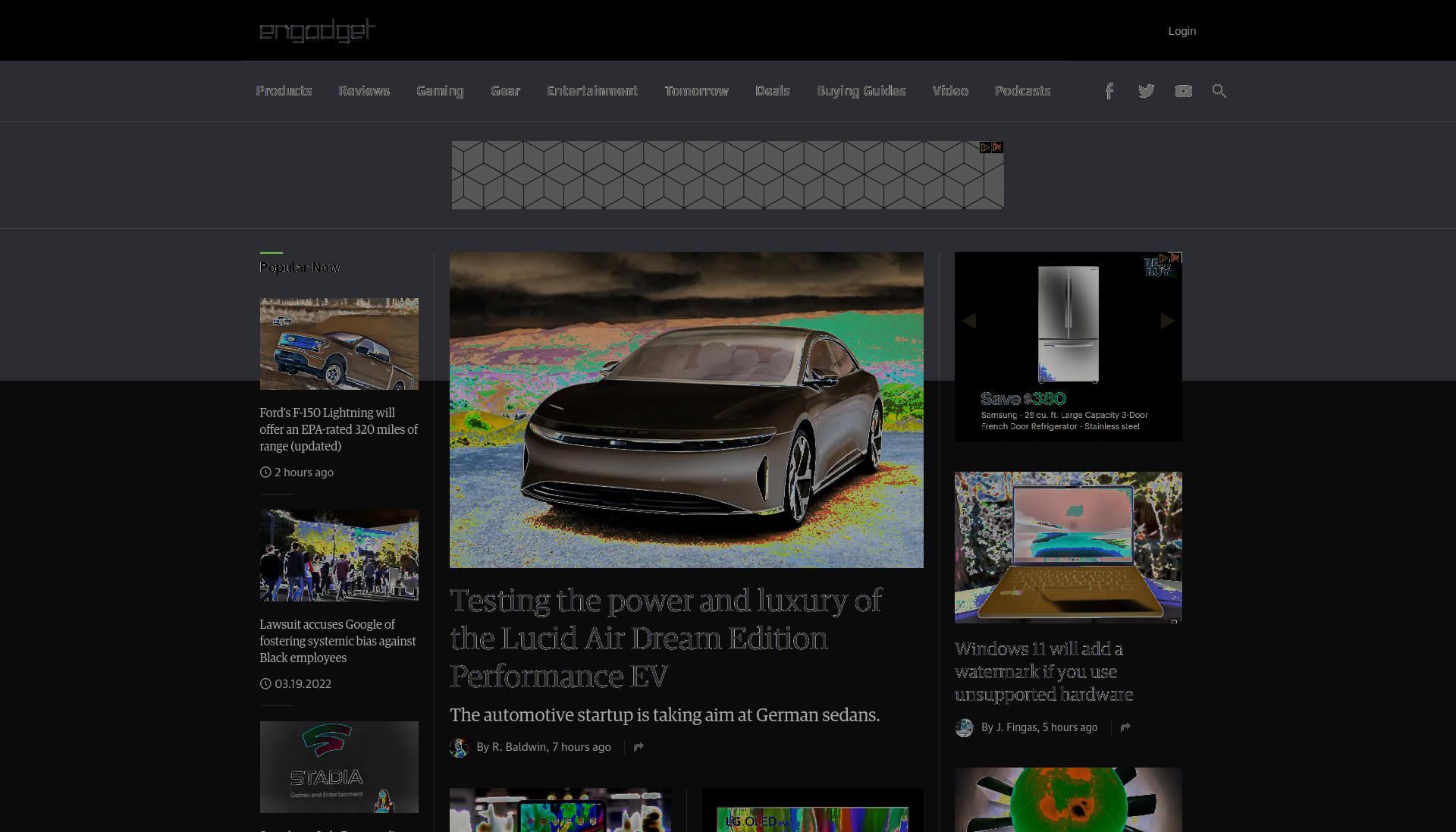Image resolution: width=1456 pixels, height=832 pixels.
Task: Open the Products menu
Action: (284, 91)
